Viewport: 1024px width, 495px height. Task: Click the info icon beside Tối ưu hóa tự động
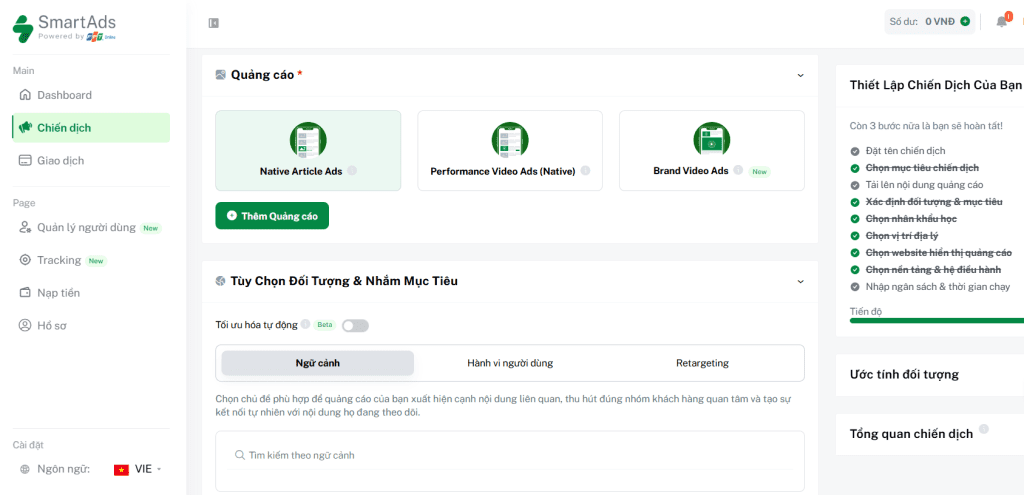point(305,324)
